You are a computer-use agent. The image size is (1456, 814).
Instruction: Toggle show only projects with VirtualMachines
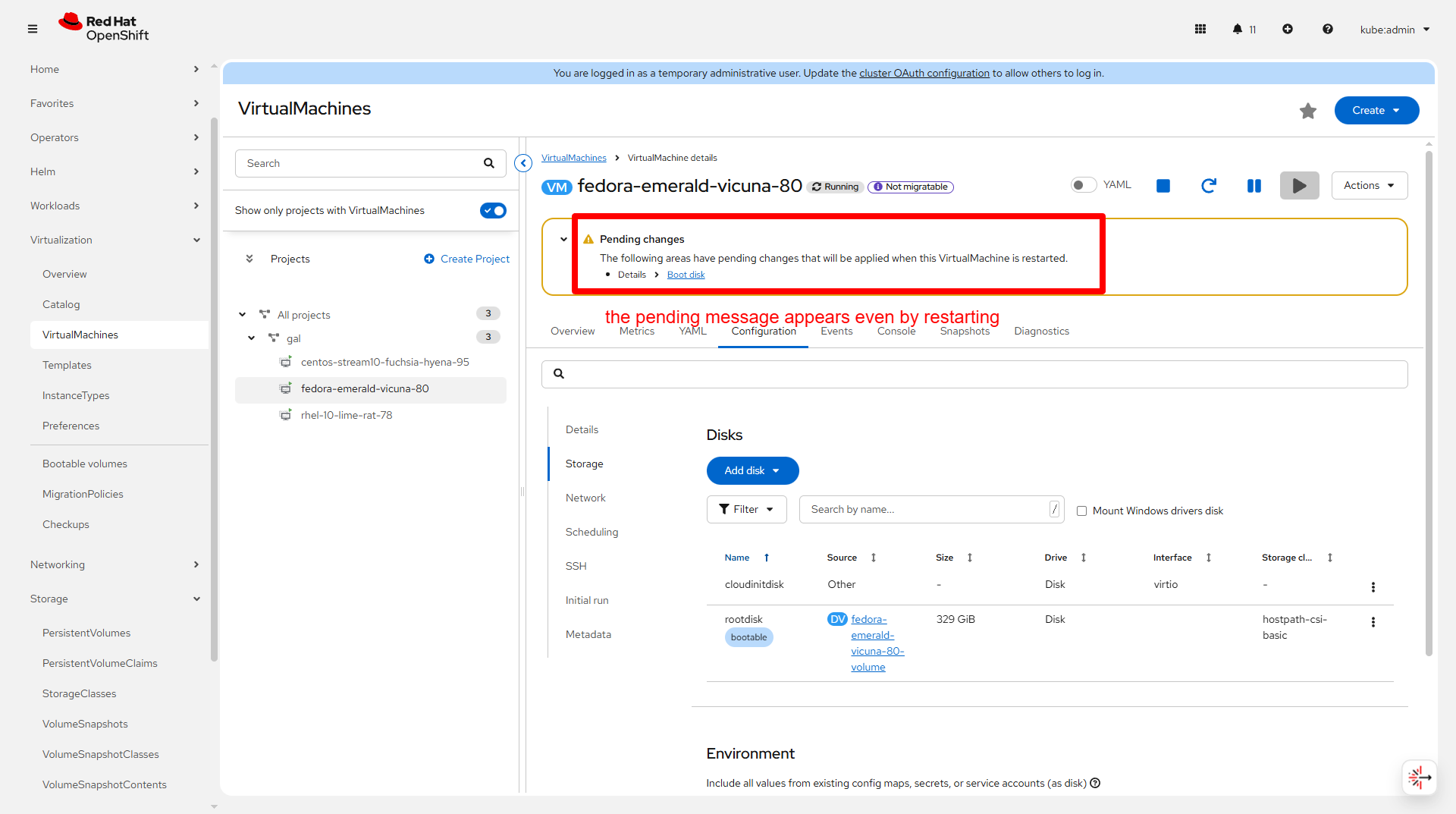(x=493, y=210)
